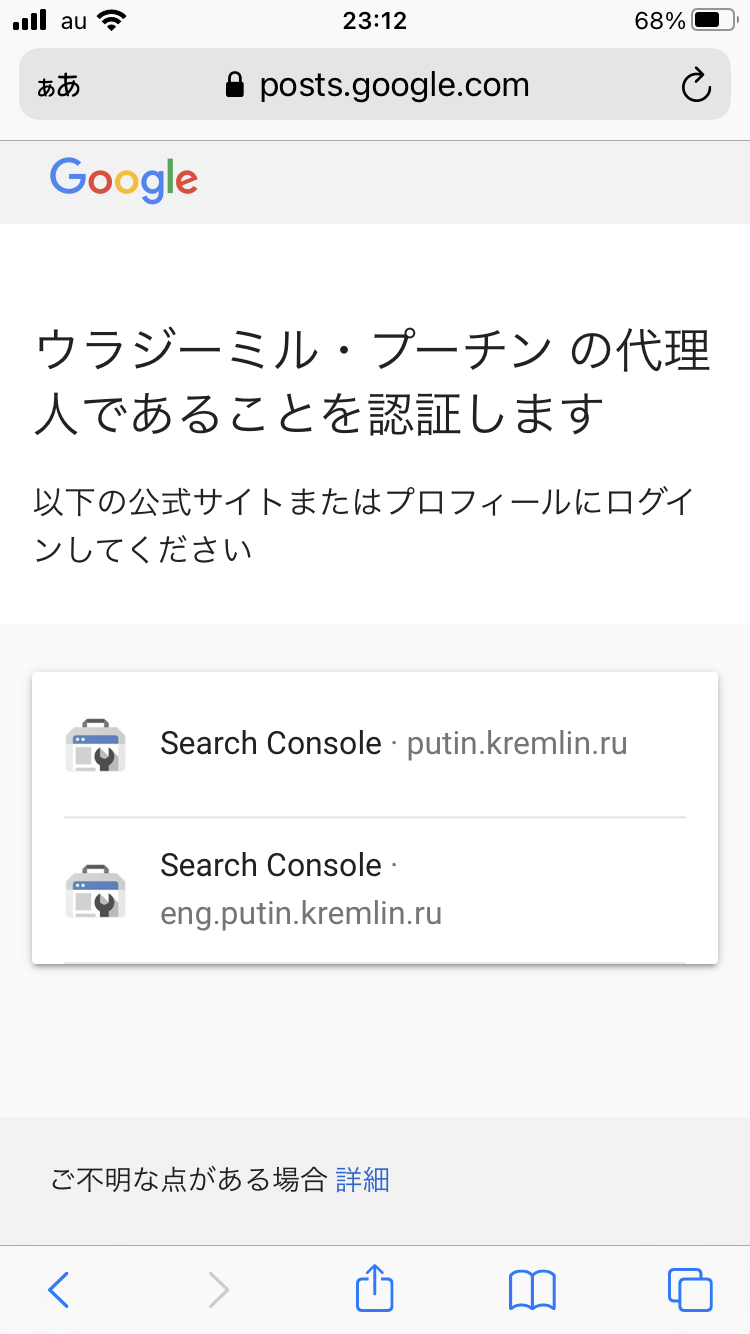Open the Share sheet icon
This screenshot has width=750, height=1334.
pos(375,1288)
